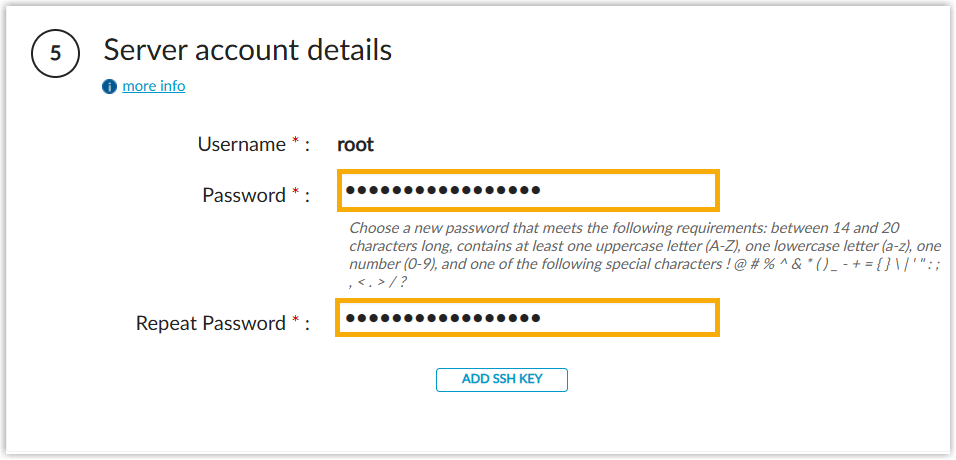This screenshot has height=460, width=956.
Task: Click the Password field label
Action: click(244, 195)
